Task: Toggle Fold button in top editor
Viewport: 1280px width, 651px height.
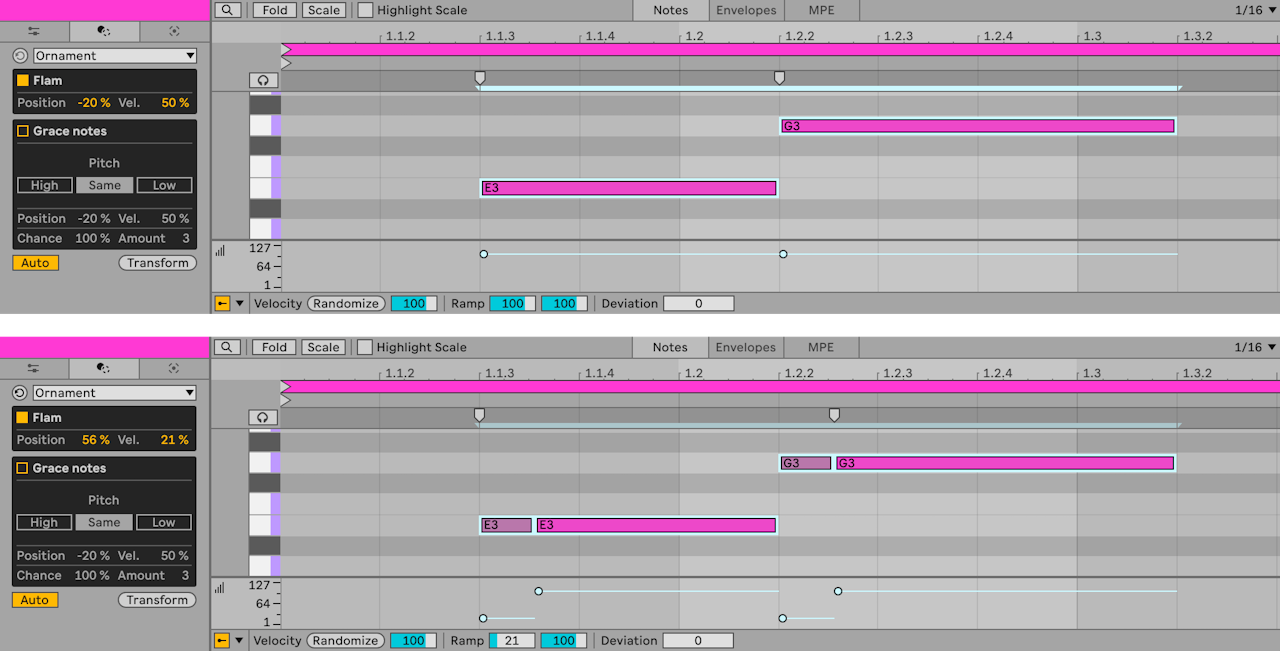Action: pos(275,10)
